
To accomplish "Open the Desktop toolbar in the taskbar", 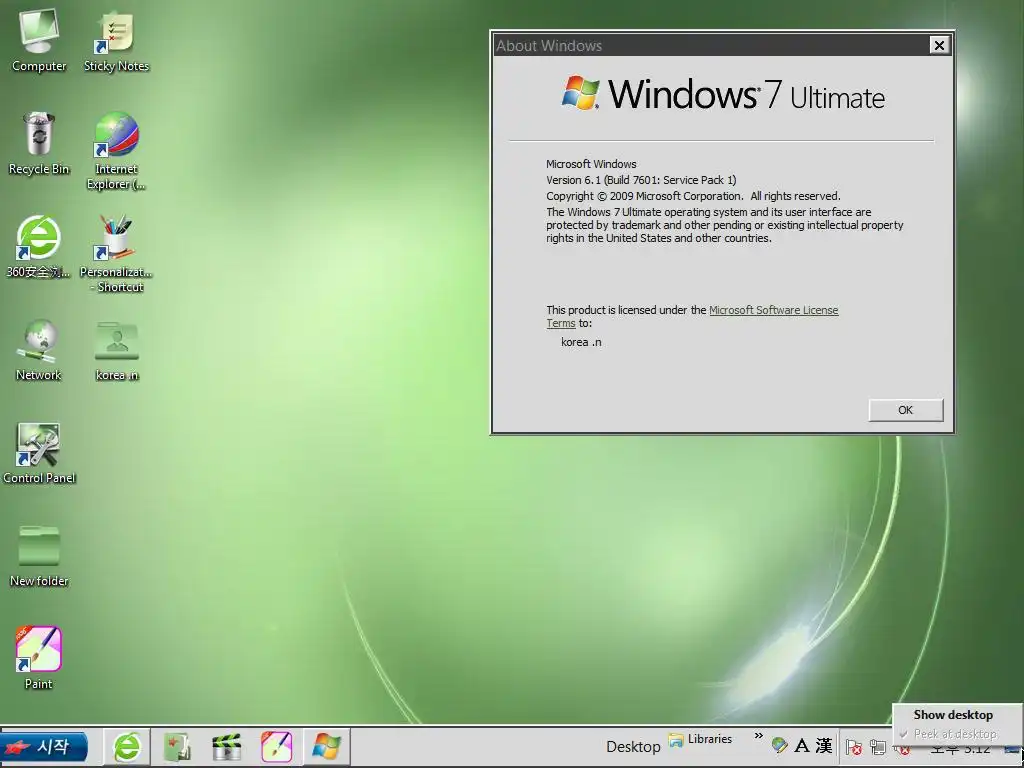I will pyautogui.click(x=633, y=746).
